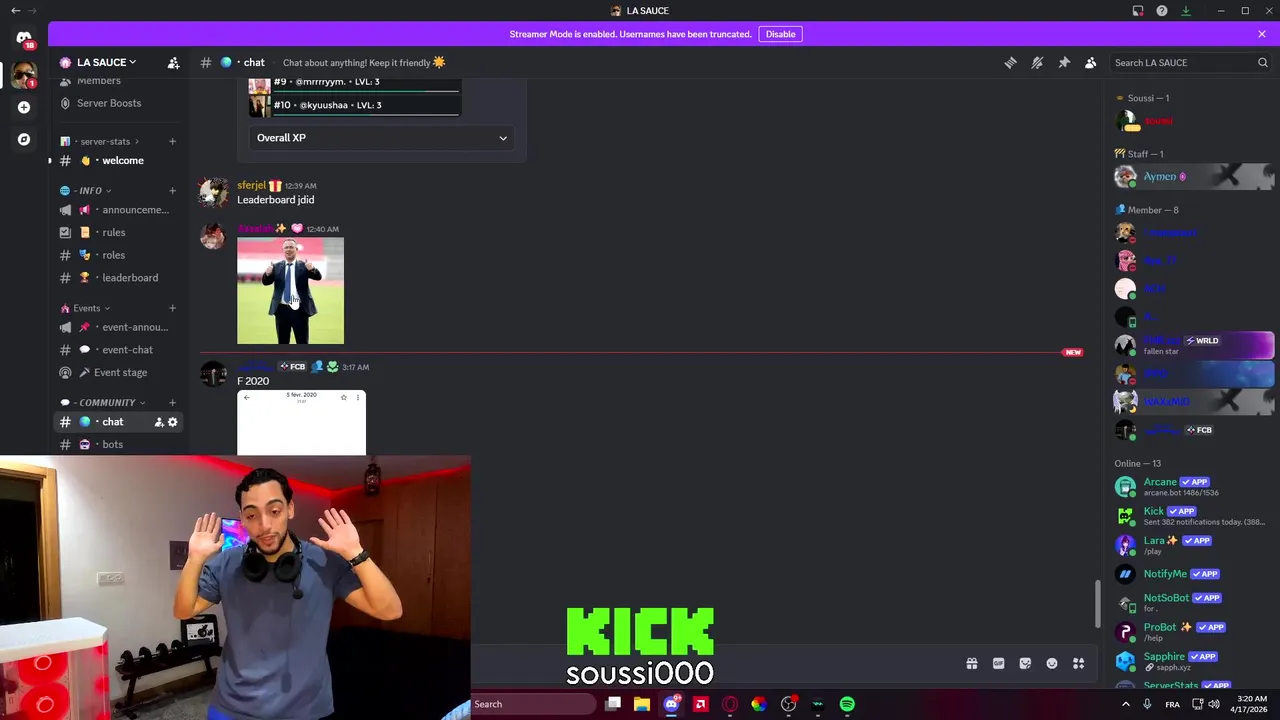
Task: Open Opera browser from the taskbar
Action: pyautogui.click(x=730, y=704)
